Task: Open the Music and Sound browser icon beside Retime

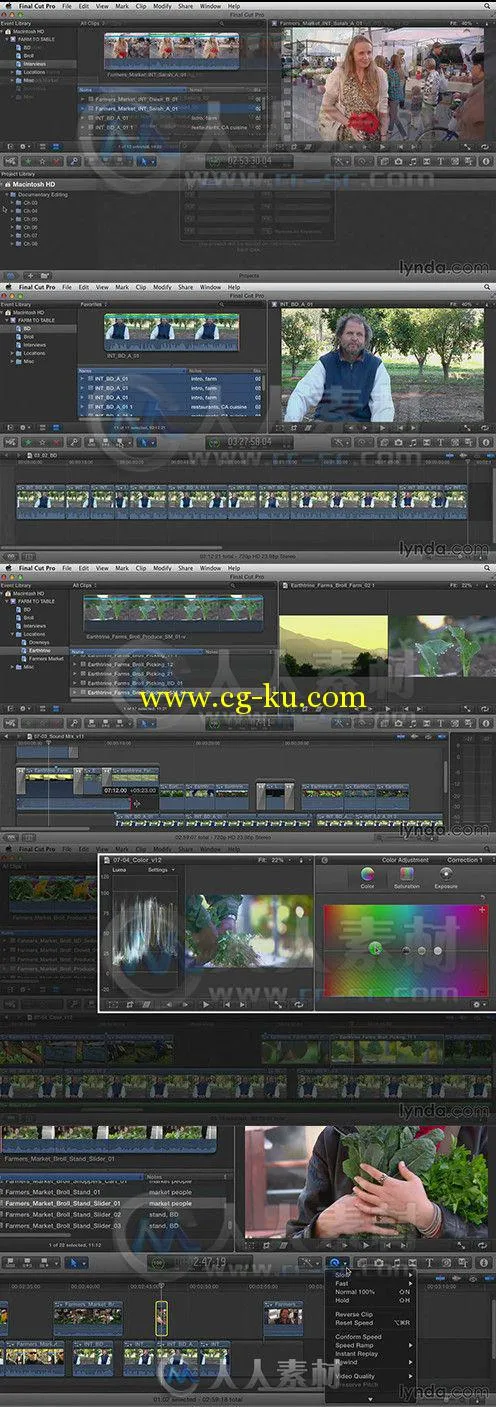Action: tap(396, 1263)
